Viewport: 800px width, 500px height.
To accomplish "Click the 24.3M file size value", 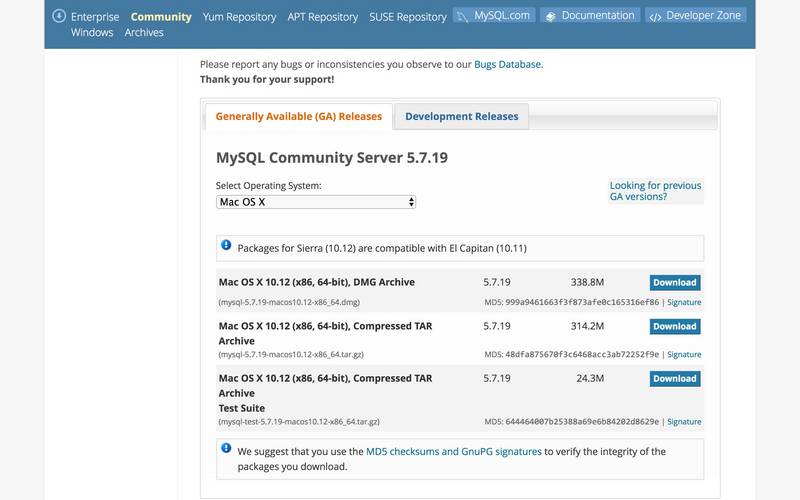I will coord(590,378).
